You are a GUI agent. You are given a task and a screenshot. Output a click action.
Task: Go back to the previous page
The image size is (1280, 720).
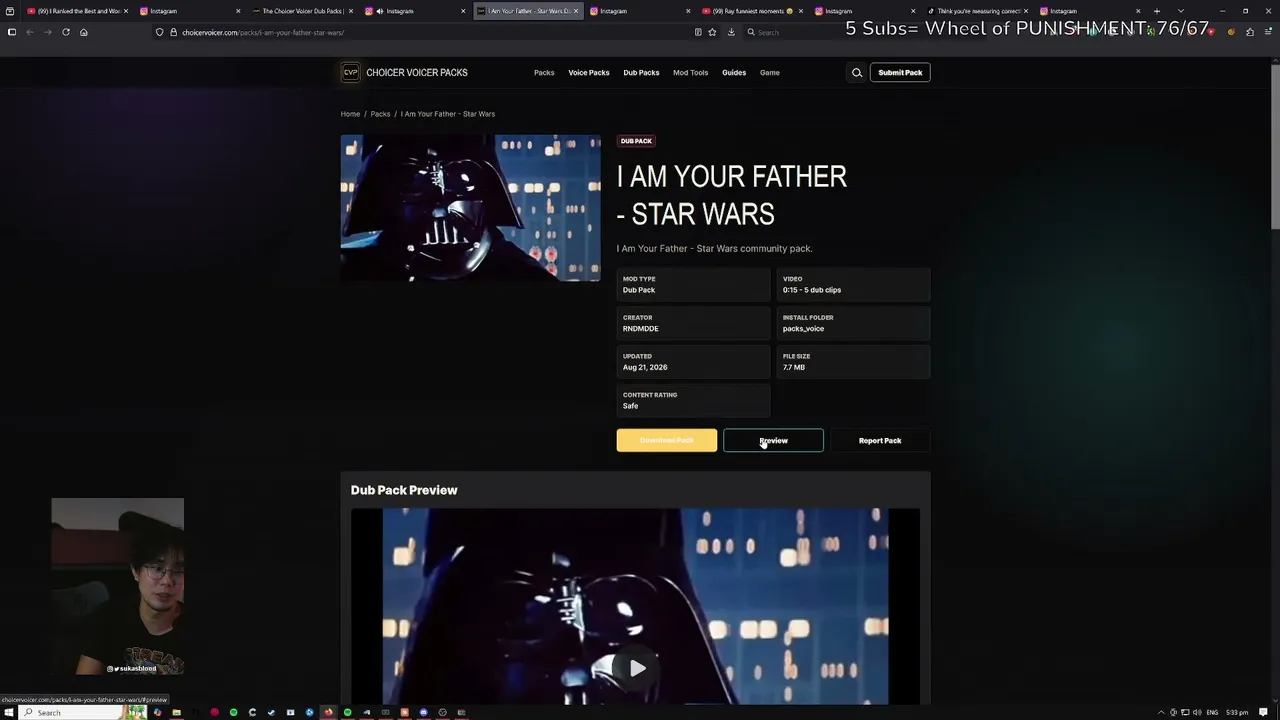[x=30, y=32]
